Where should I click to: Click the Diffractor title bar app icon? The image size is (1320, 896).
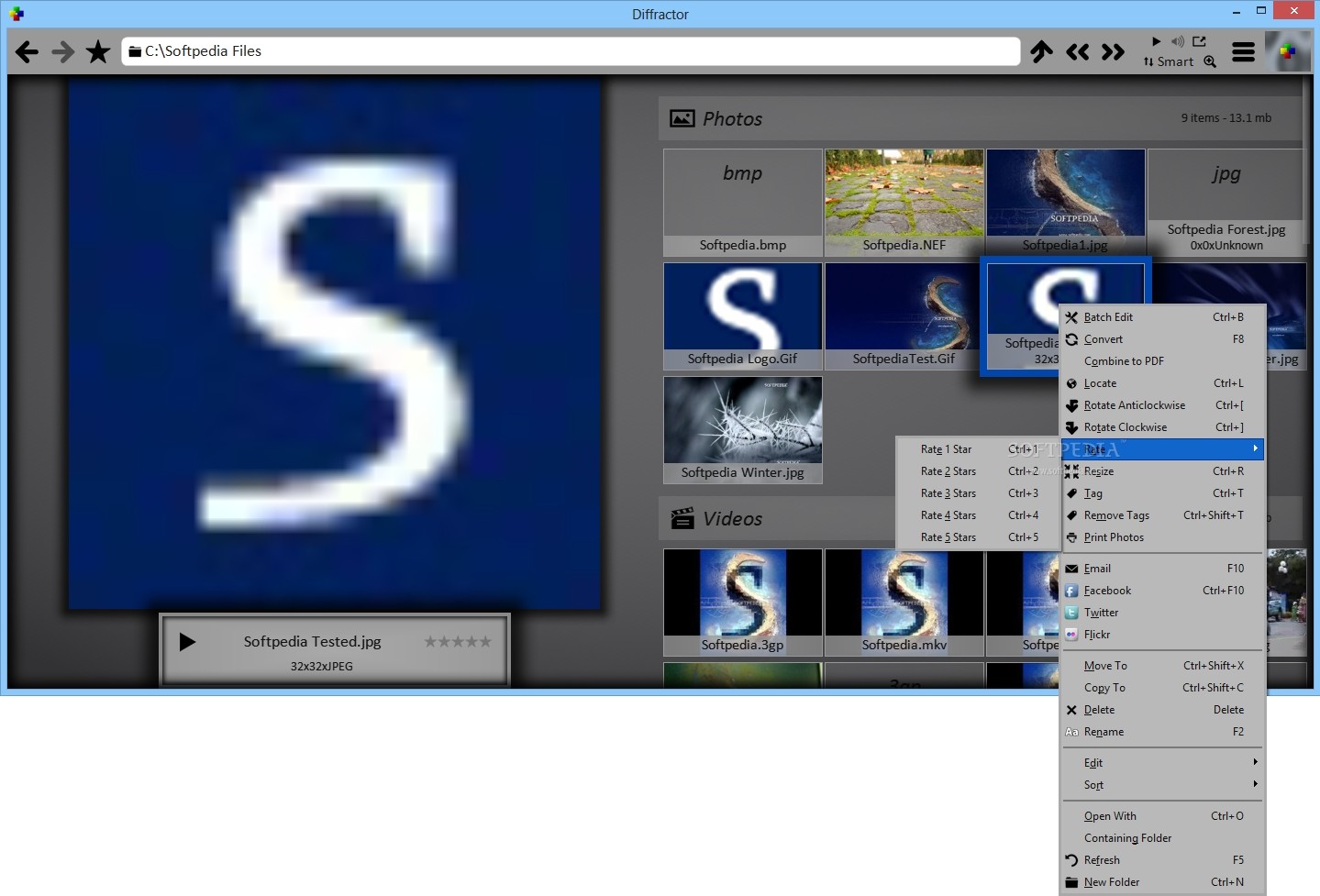17,14
